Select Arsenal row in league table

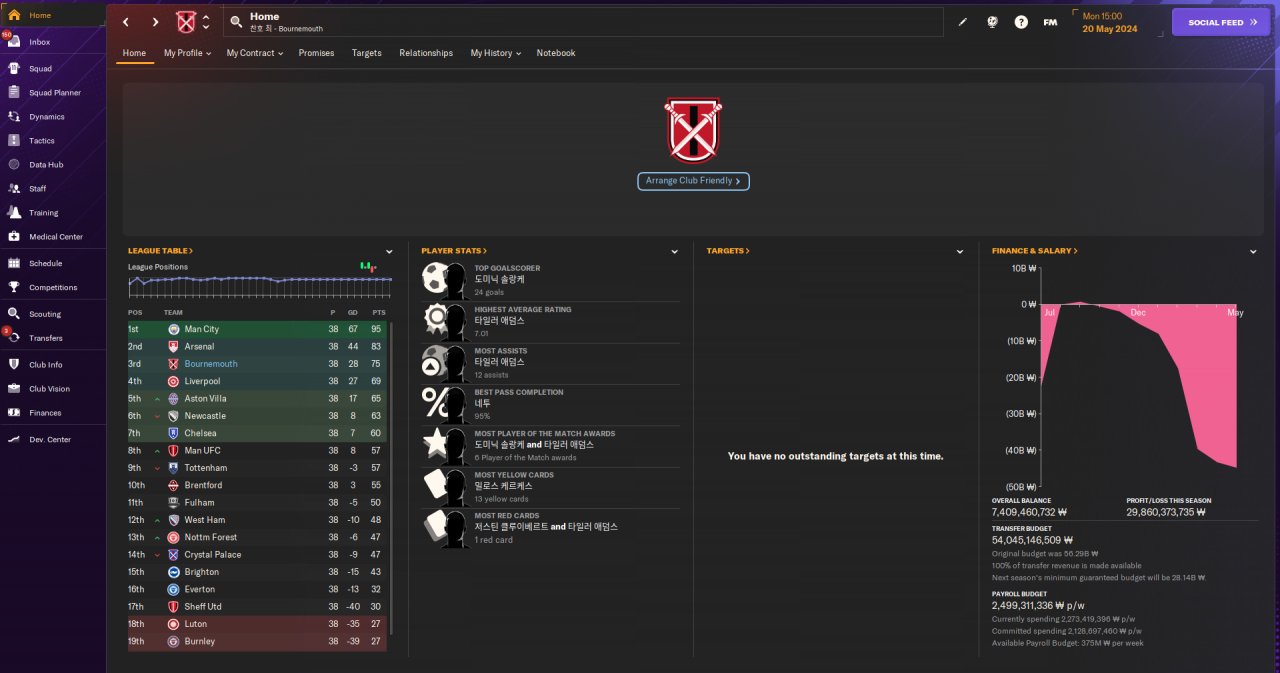pyautogui.click(x=258, y=347)
